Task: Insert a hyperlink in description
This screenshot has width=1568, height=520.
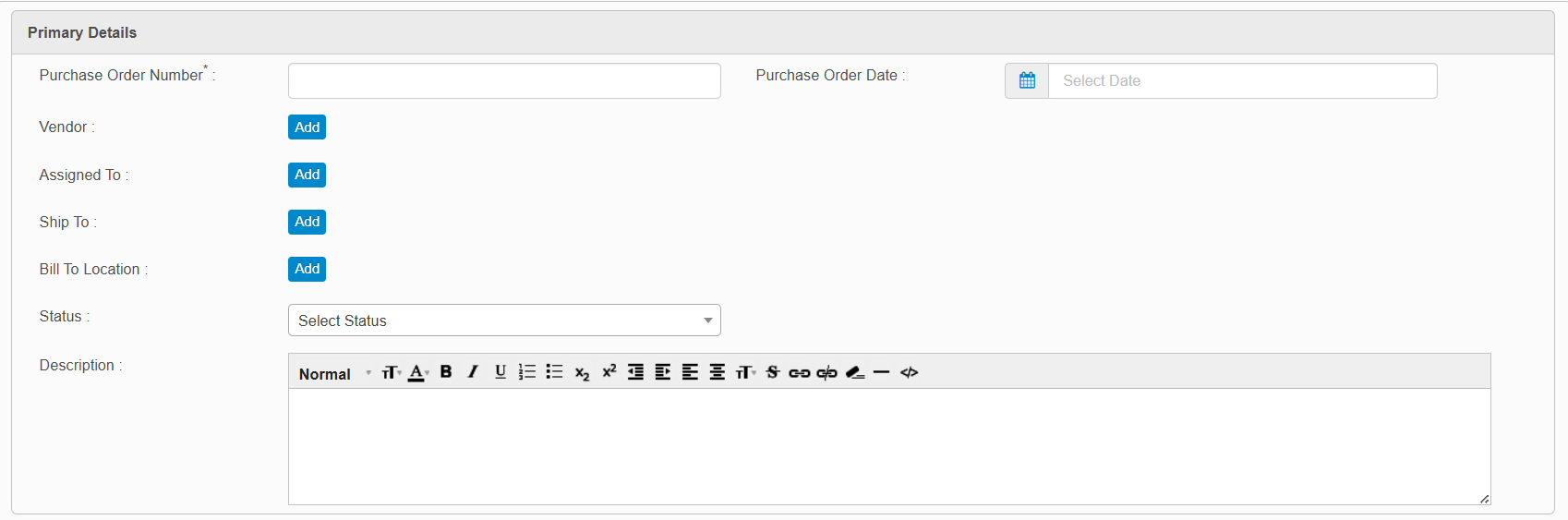Action: pyautogui.click(x=800, y=373)
